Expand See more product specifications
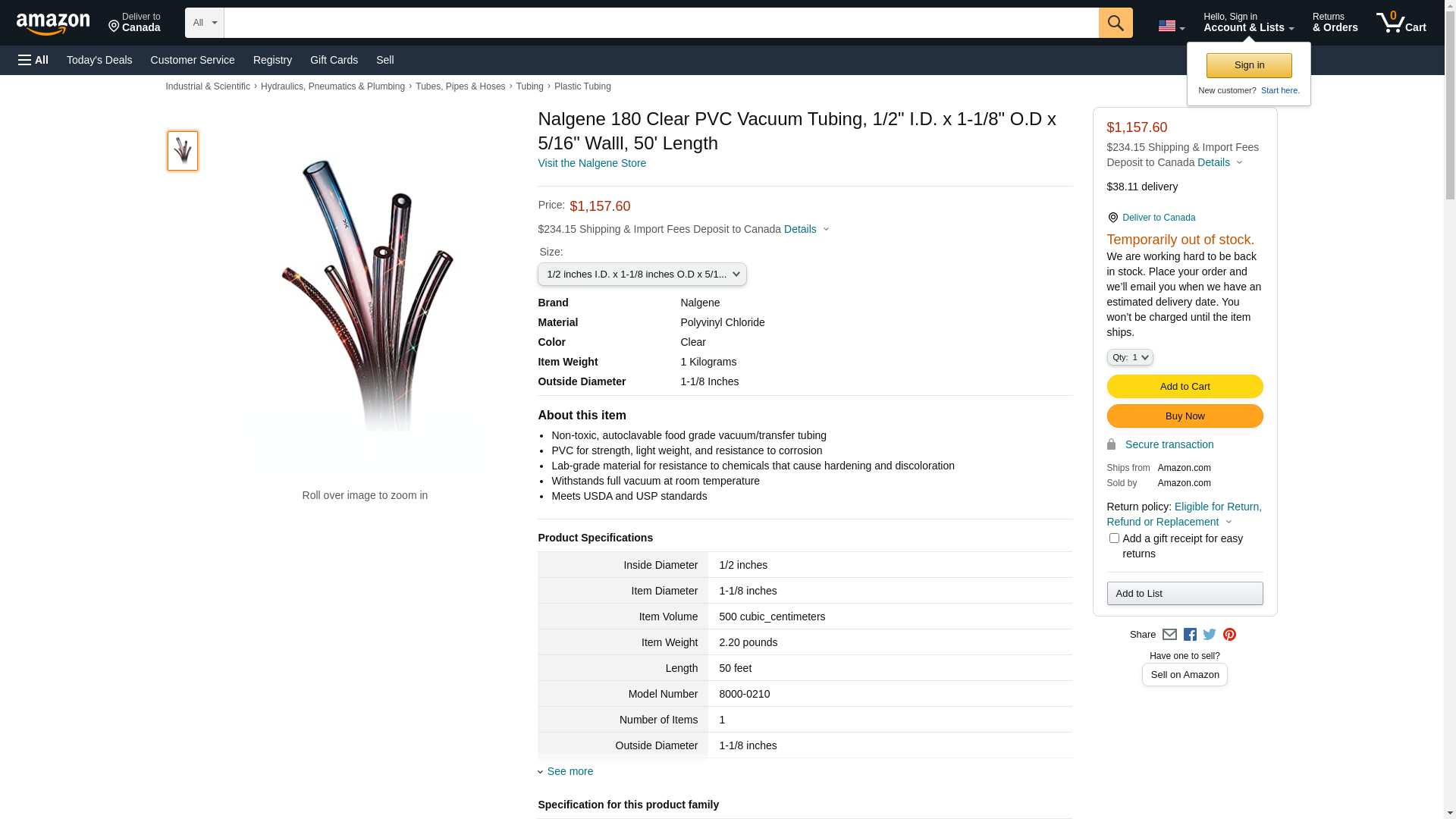1456x819 pixels. (x=570, y=771)
